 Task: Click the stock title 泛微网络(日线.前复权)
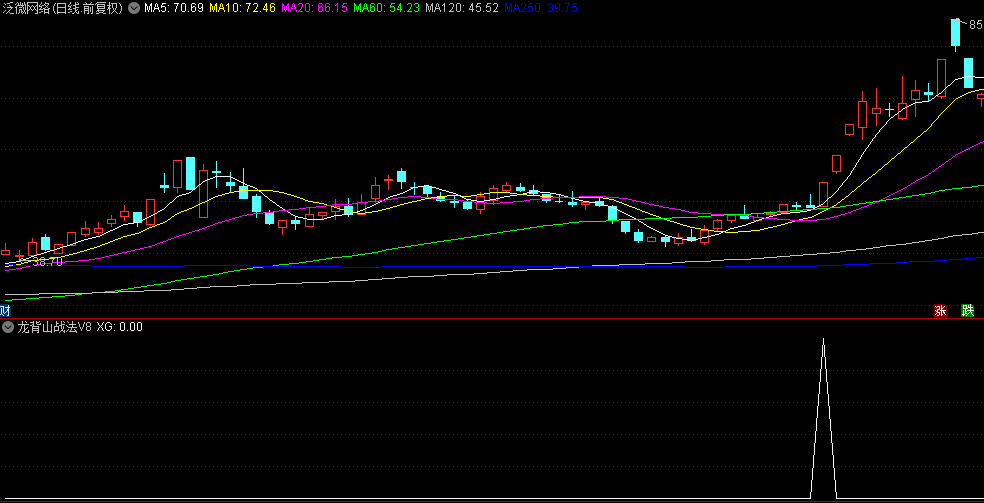pos(63,9)
